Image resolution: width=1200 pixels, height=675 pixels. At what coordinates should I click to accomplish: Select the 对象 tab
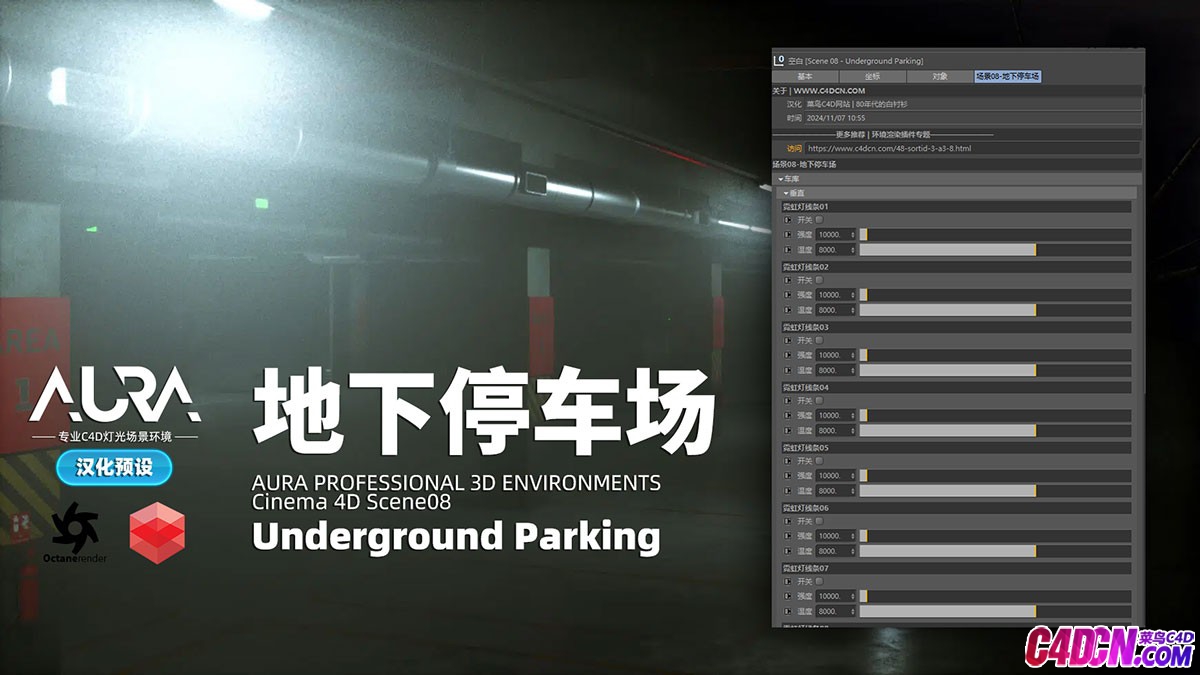[x=940, y=76]
